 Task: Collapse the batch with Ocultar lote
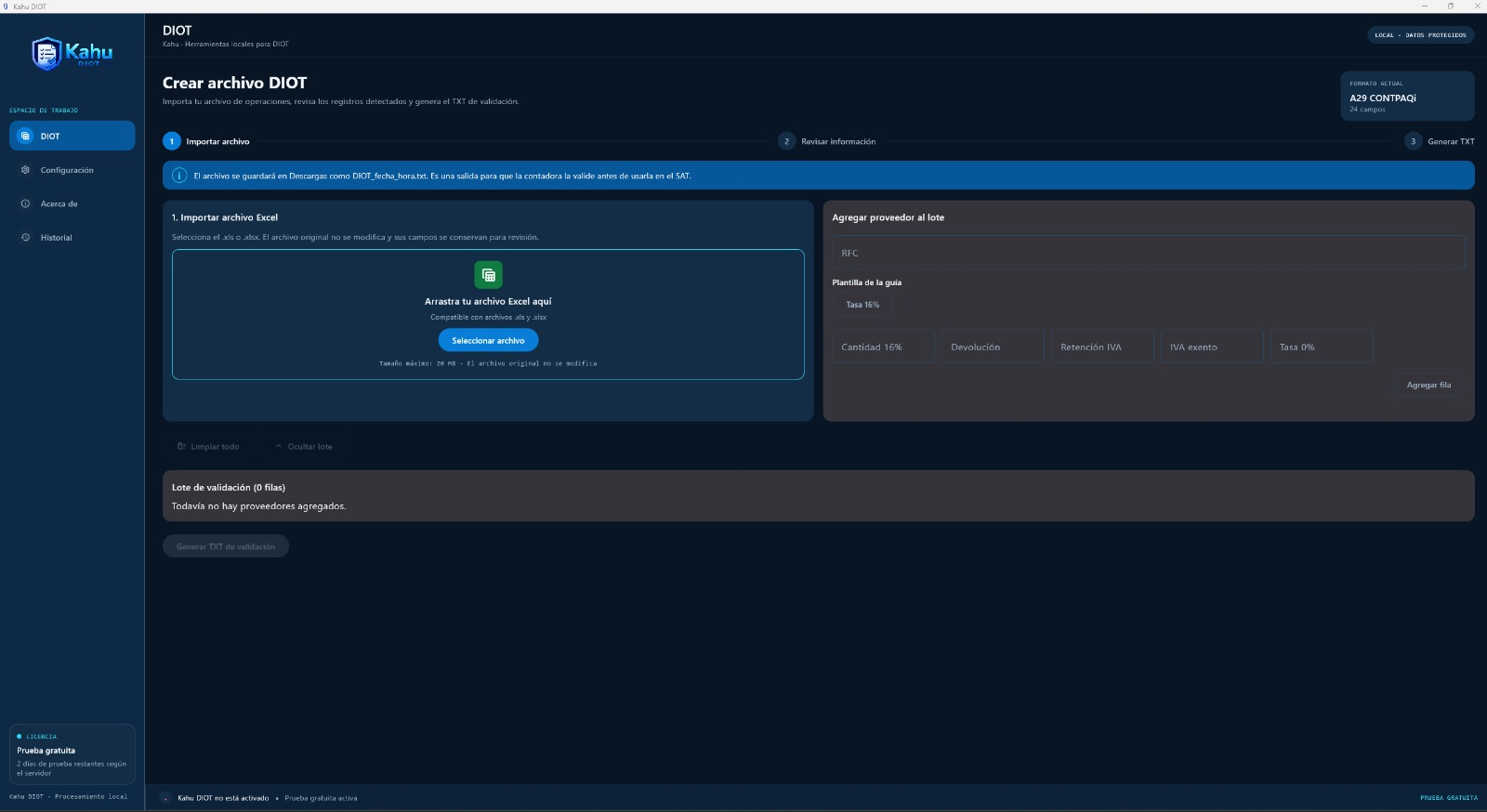tap(304, 447)
